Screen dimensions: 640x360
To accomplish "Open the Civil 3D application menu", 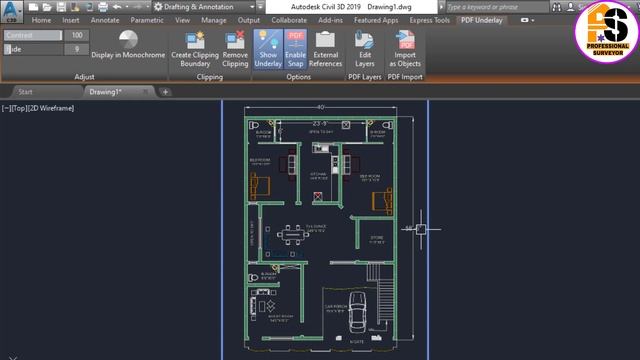I will (11, 11).
